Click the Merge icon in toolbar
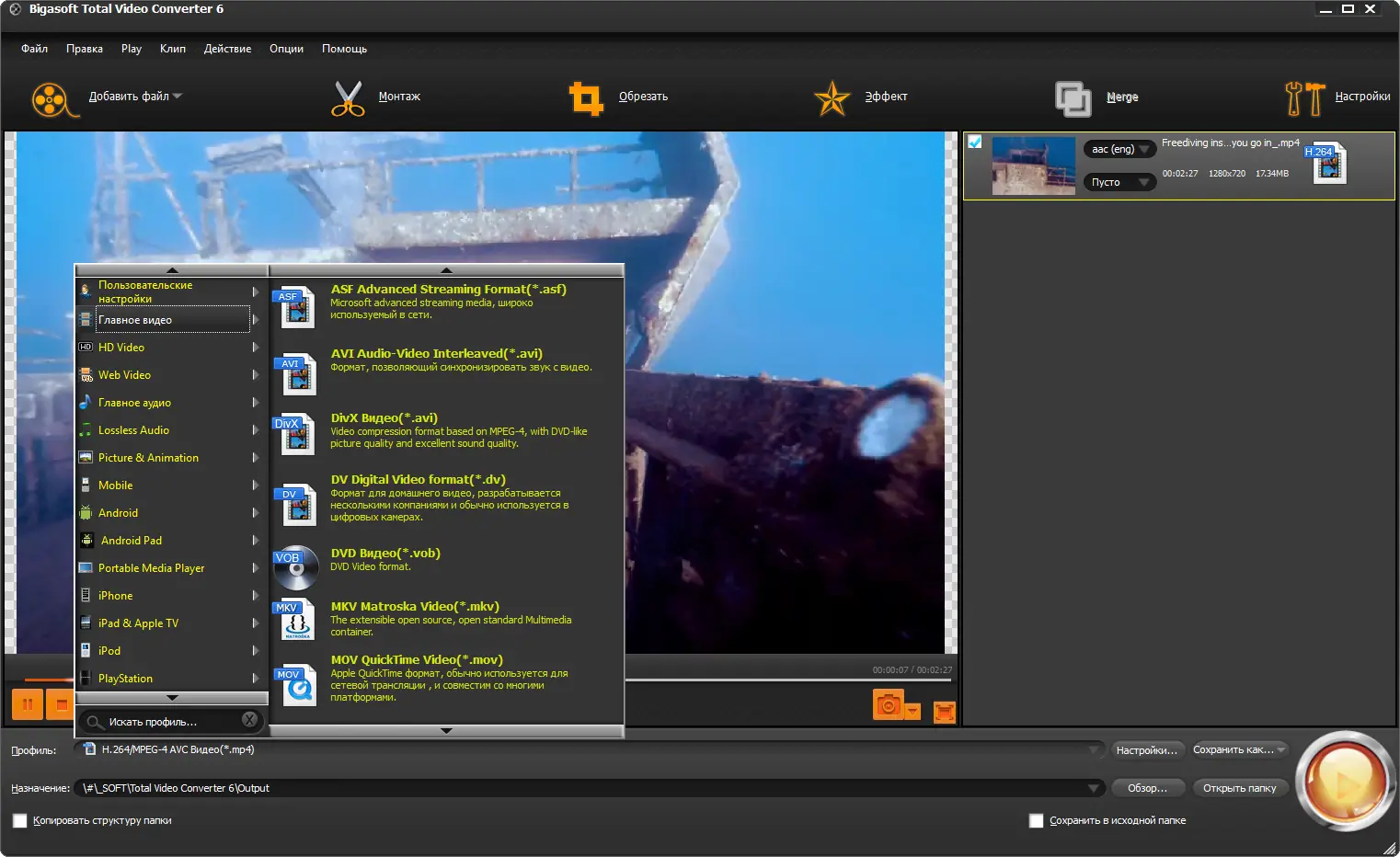 (x=1073, y=98)
